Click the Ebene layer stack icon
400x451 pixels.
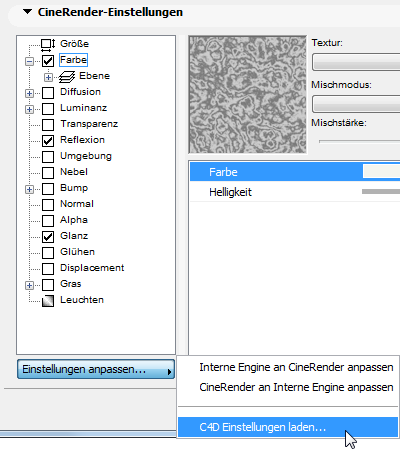pyautogui.click(x=67, y=77)
